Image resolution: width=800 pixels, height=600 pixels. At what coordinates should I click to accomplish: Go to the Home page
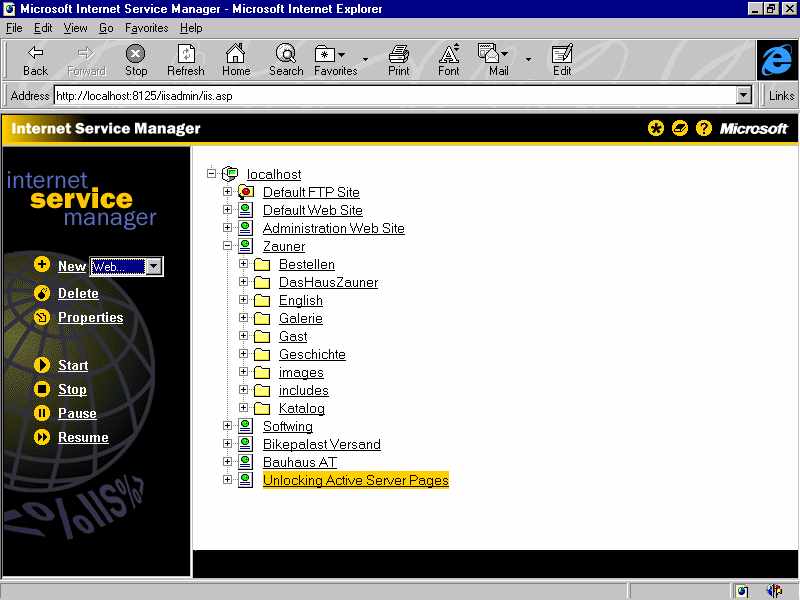[236, 60]
